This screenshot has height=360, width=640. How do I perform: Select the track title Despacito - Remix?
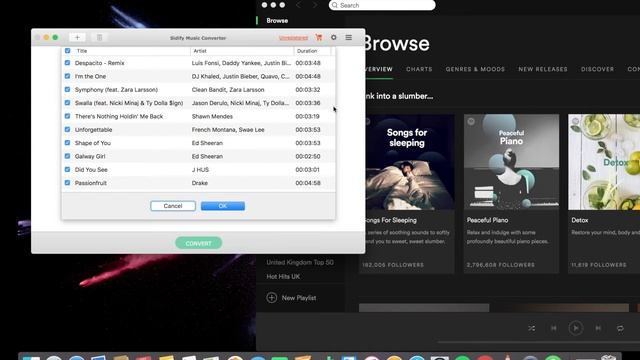[x=100, y=63]
